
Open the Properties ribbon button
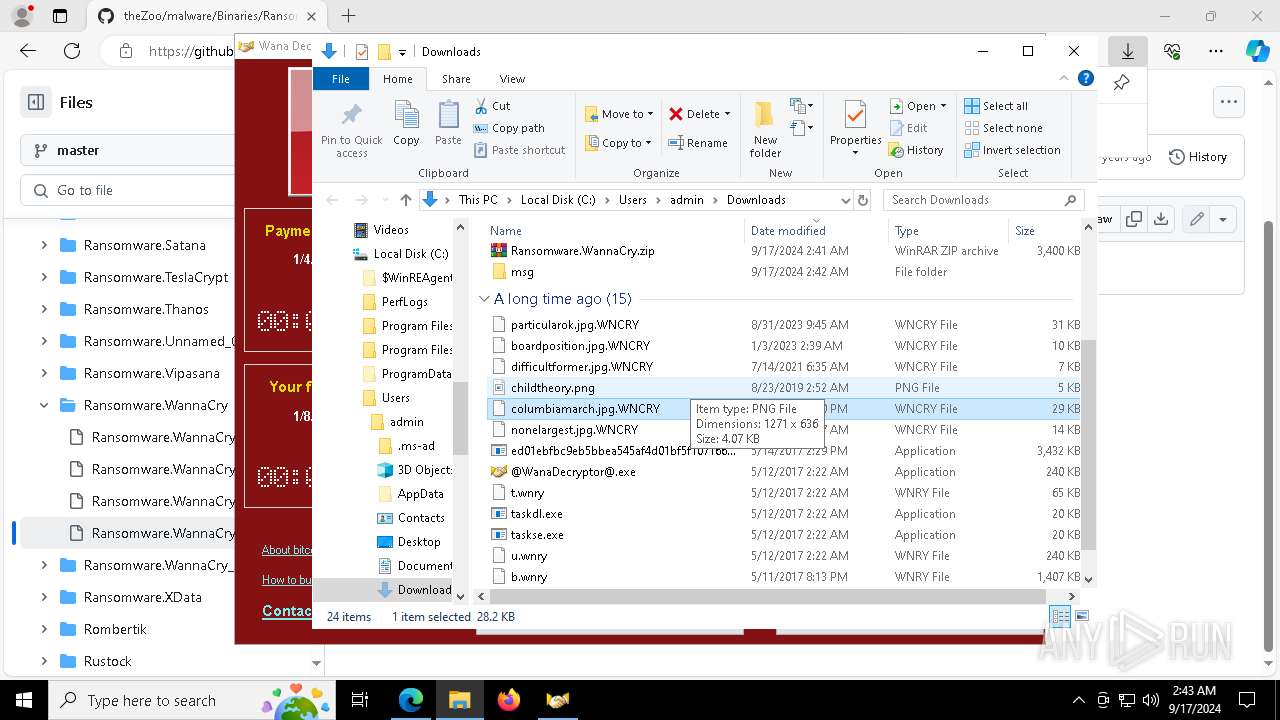tap(855, 128)
